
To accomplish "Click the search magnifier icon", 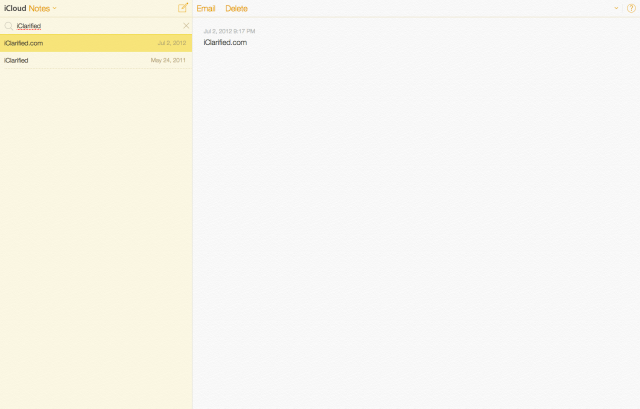I will [x=9, y=25].
